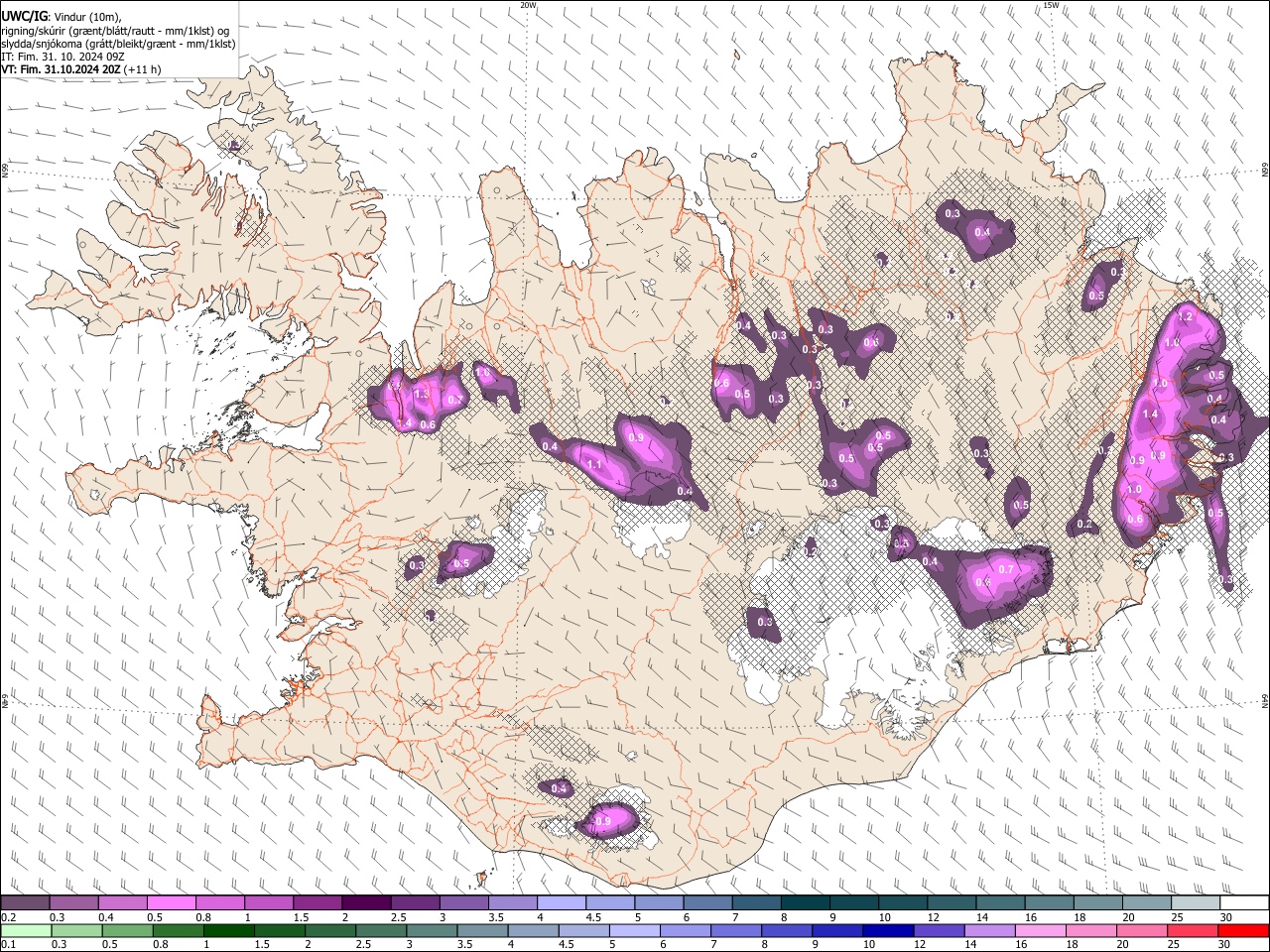This screenshot has width=1270, height=952.
Task: Click the 1.1 precipitation value on the map
Action: (x=595, y=464)
